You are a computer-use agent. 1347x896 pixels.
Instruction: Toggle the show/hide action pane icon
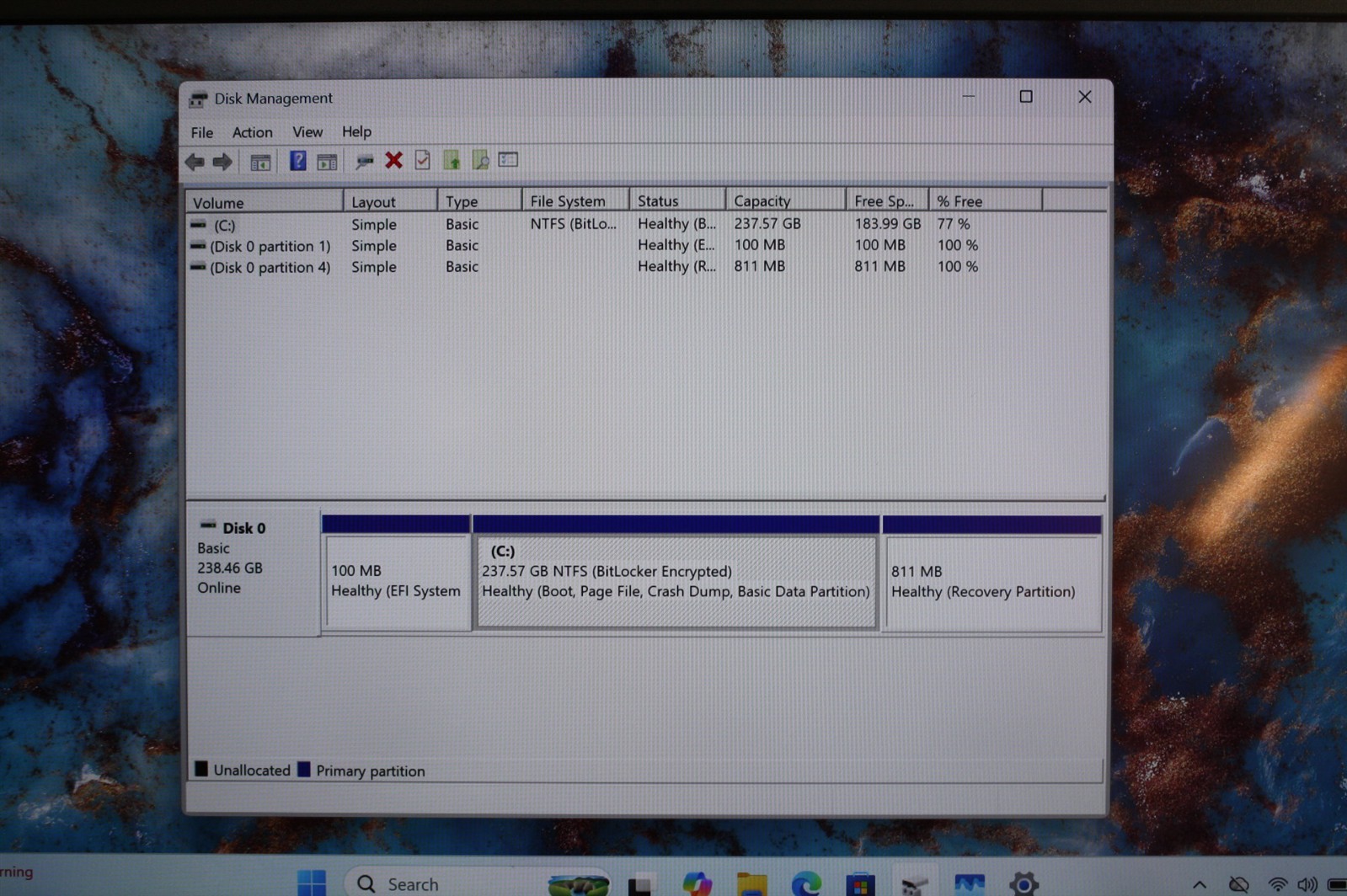(x=327, y=162)
